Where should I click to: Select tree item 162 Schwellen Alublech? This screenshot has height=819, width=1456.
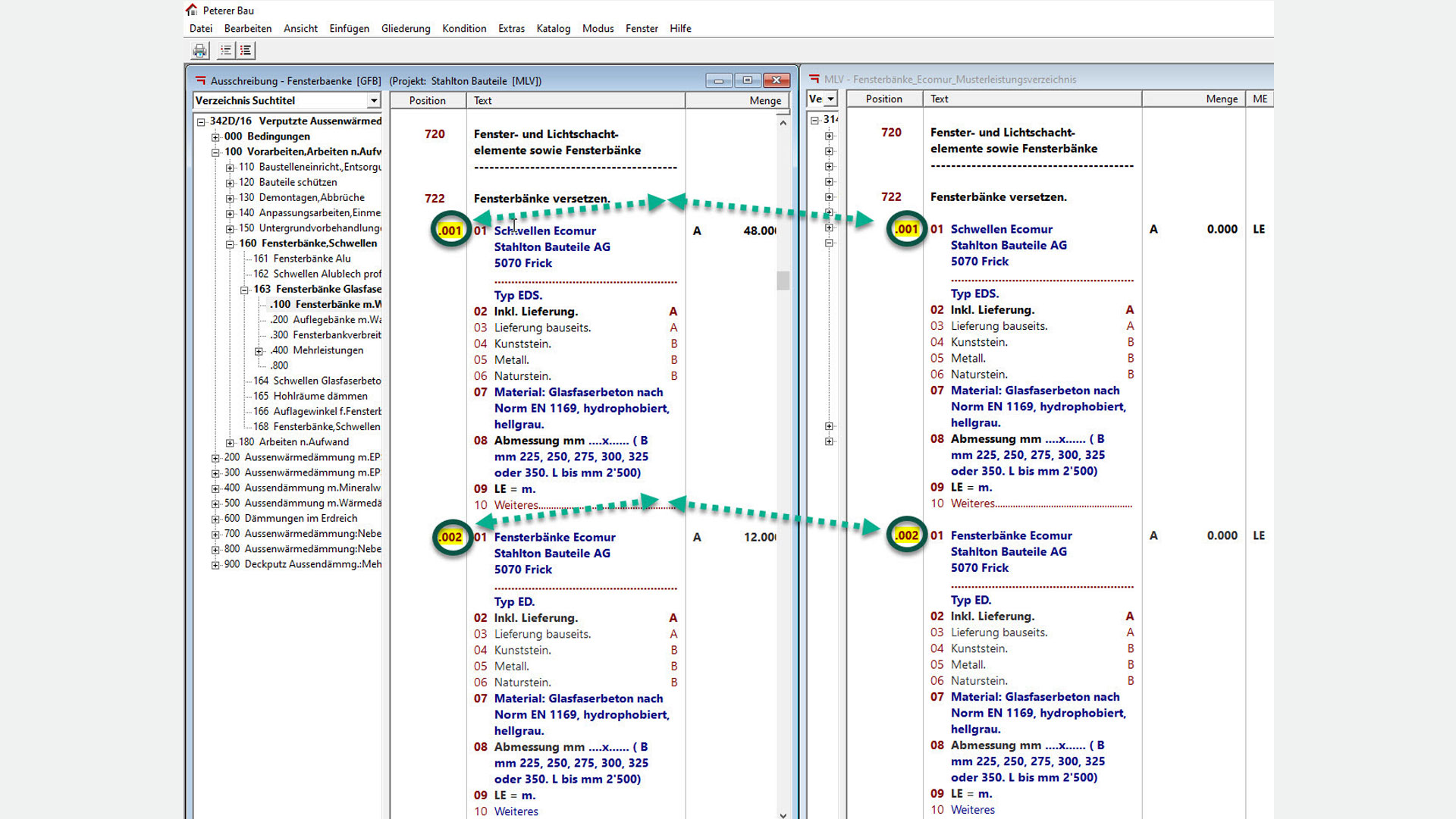(x=317, y=274)
